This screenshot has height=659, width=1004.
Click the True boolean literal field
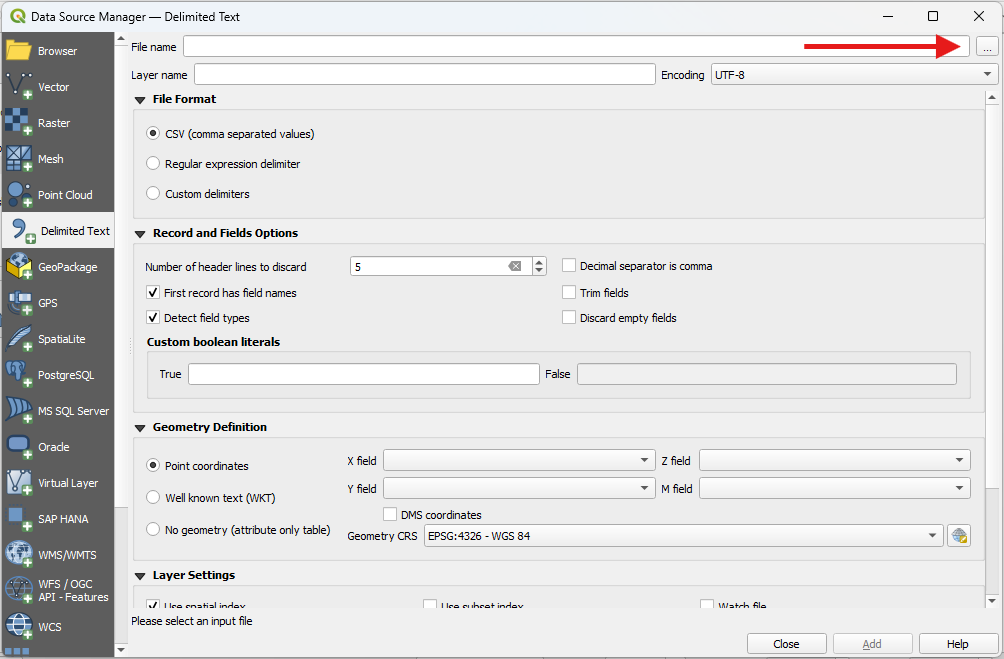[364, 374]
